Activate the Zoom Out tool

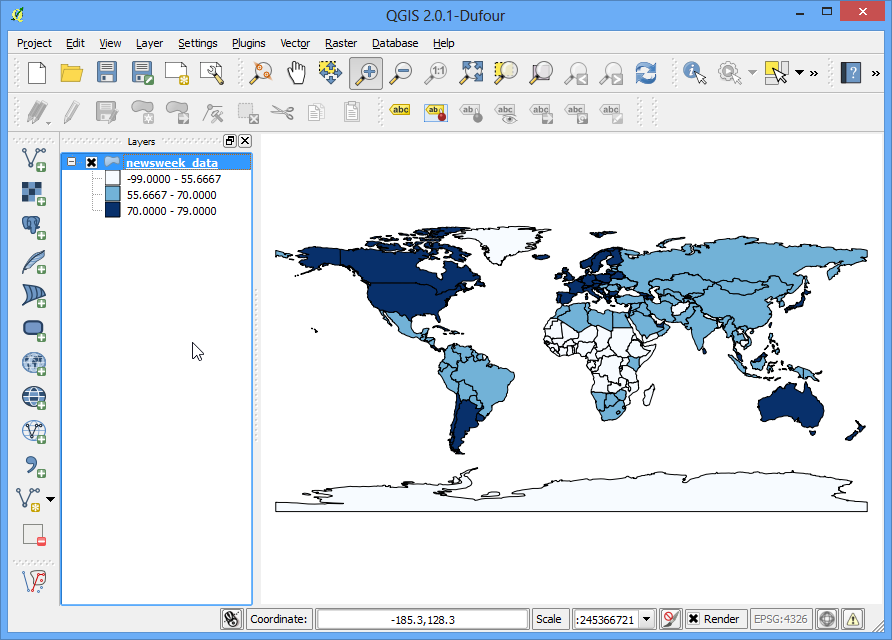pos(400,73)
